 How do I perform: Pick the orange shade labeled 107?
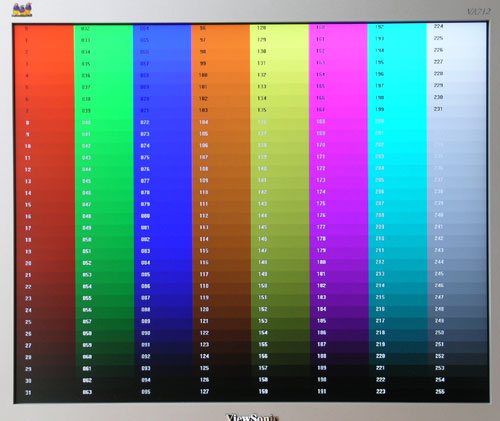click(221, 157)
